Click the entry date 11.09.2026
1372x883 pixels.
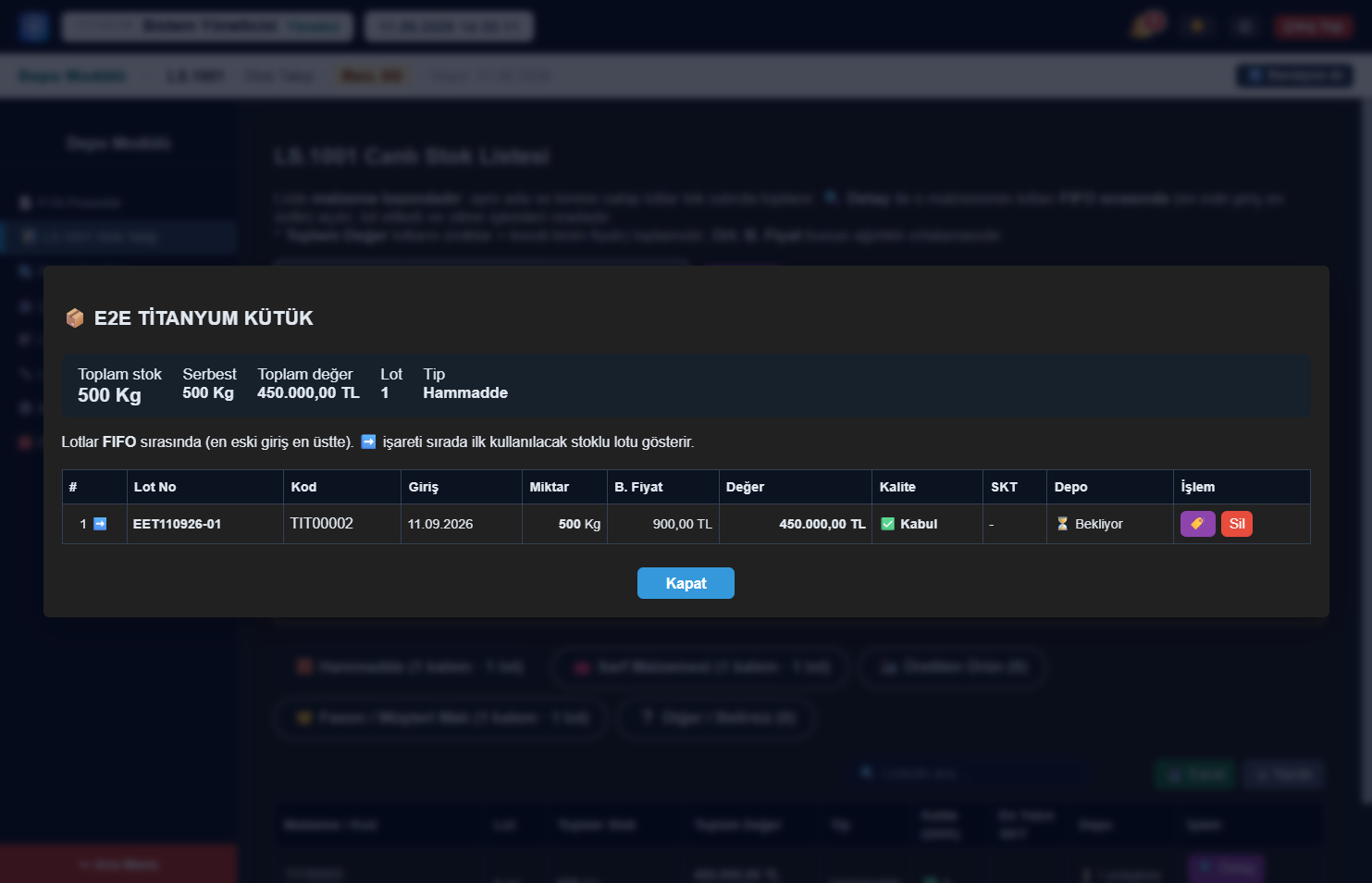pos(440,524)
